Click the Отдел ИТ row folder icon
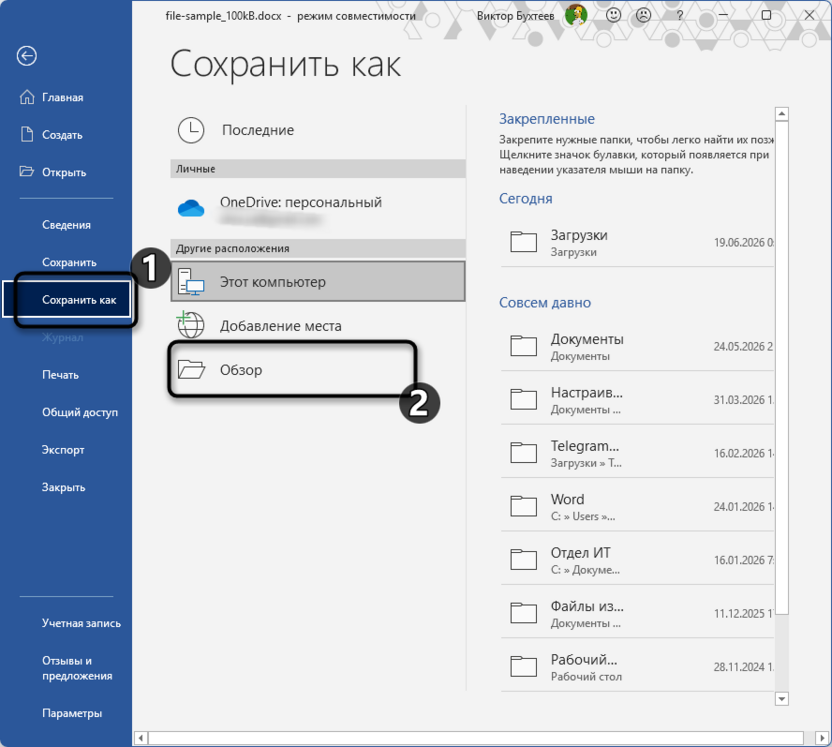 point(523,559)
